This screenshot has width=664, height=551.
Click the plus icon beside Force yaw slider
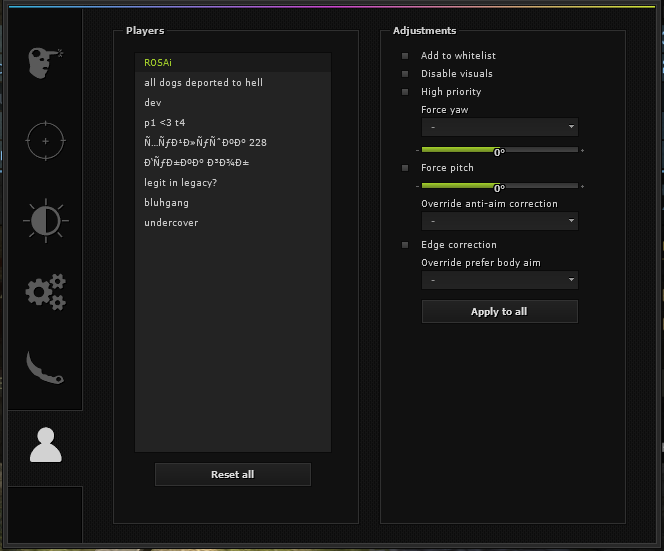point(583,150)
